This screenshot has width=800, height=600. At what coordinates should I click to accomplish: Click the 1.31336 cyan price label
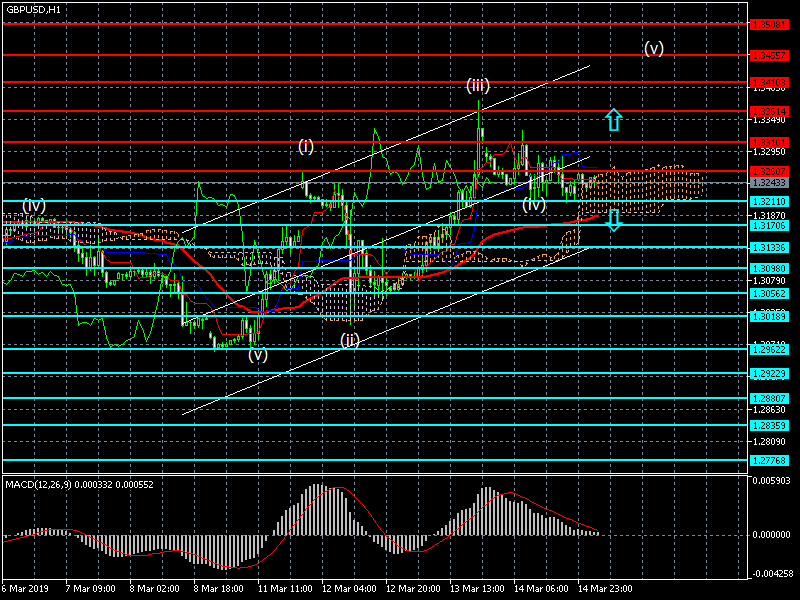pos(769,247)
